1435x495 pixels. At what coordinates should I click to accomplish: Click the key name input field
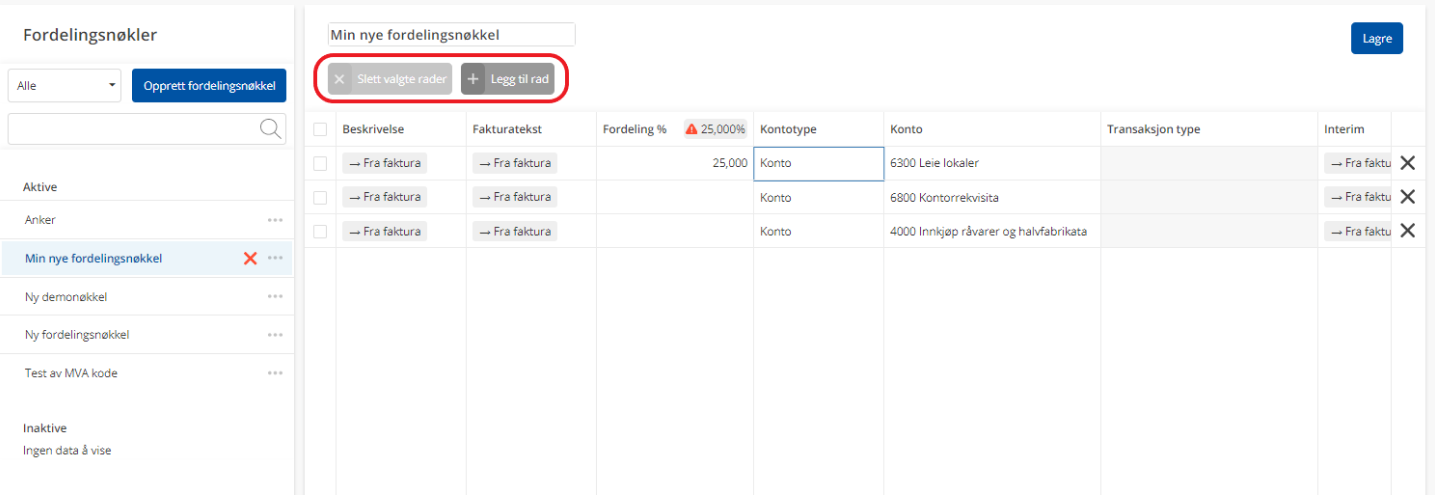(451, 35)
